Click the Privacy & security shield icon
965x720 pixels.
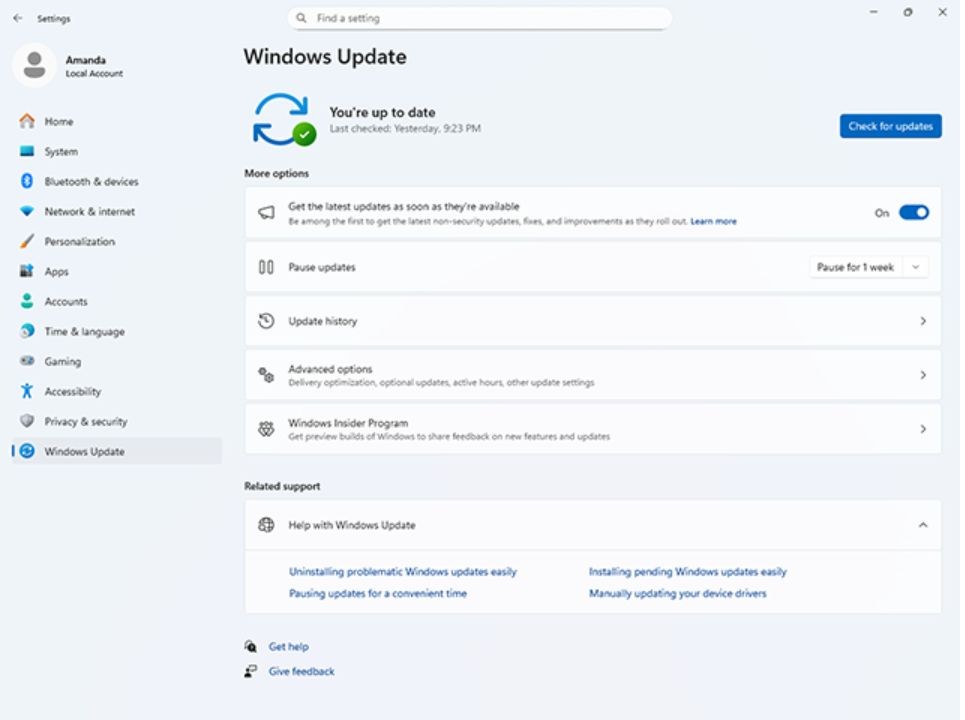[27, 421]
